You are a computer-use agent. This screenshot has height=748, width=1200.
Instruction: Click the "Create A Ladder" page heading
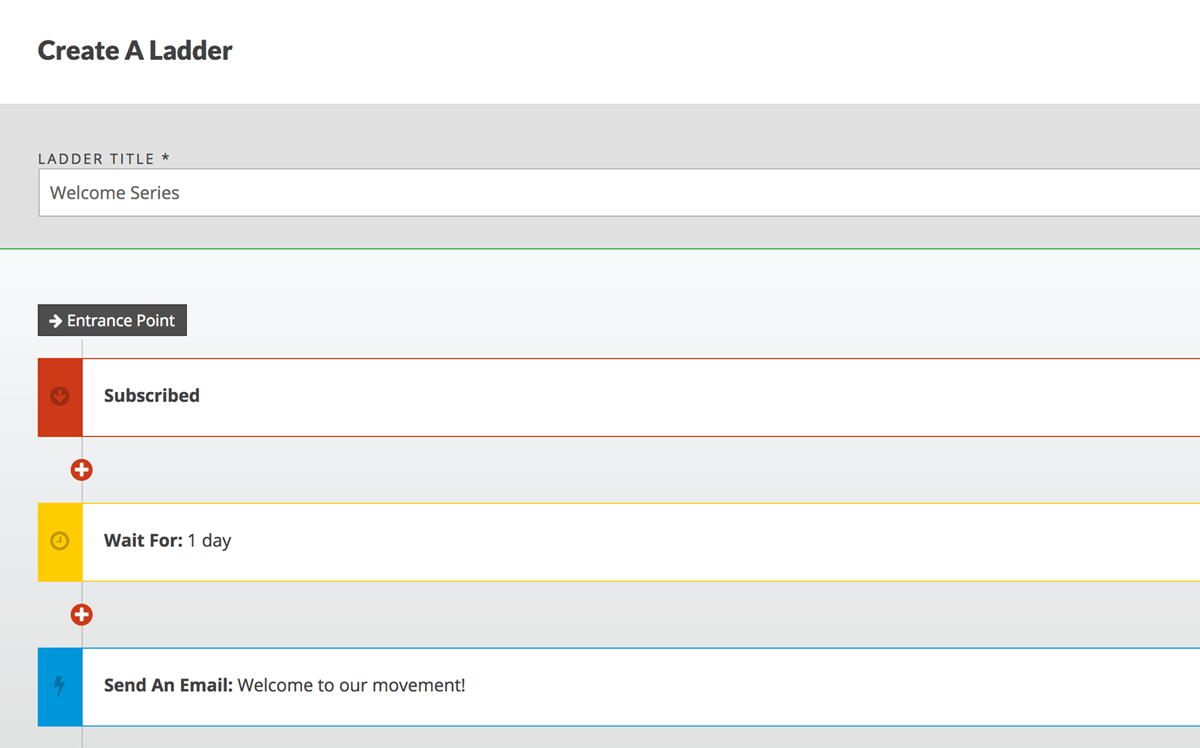pyautogui.click(x=135, y=51)
